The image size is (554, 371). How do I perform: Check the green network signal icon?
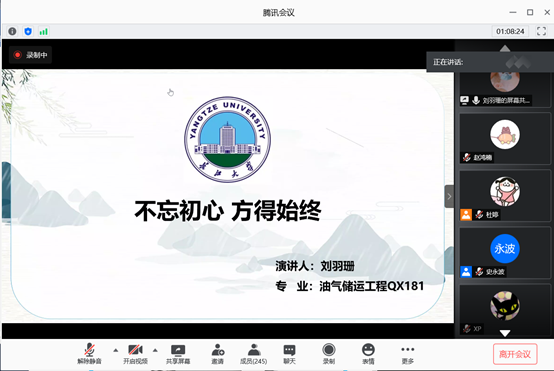pyautogui.click(x=43, y=31)
